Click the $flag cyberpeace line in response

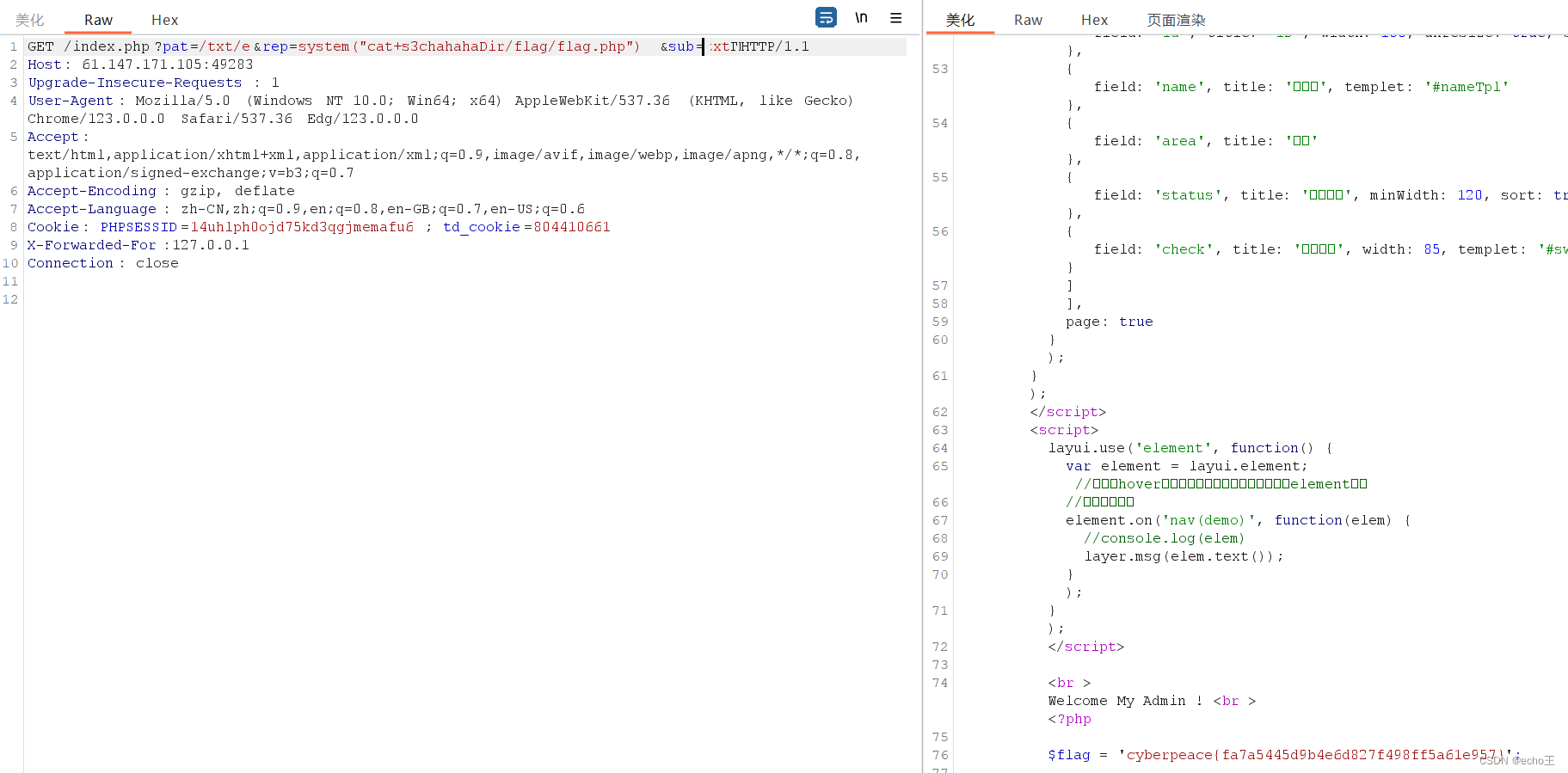pos(1283,755)
